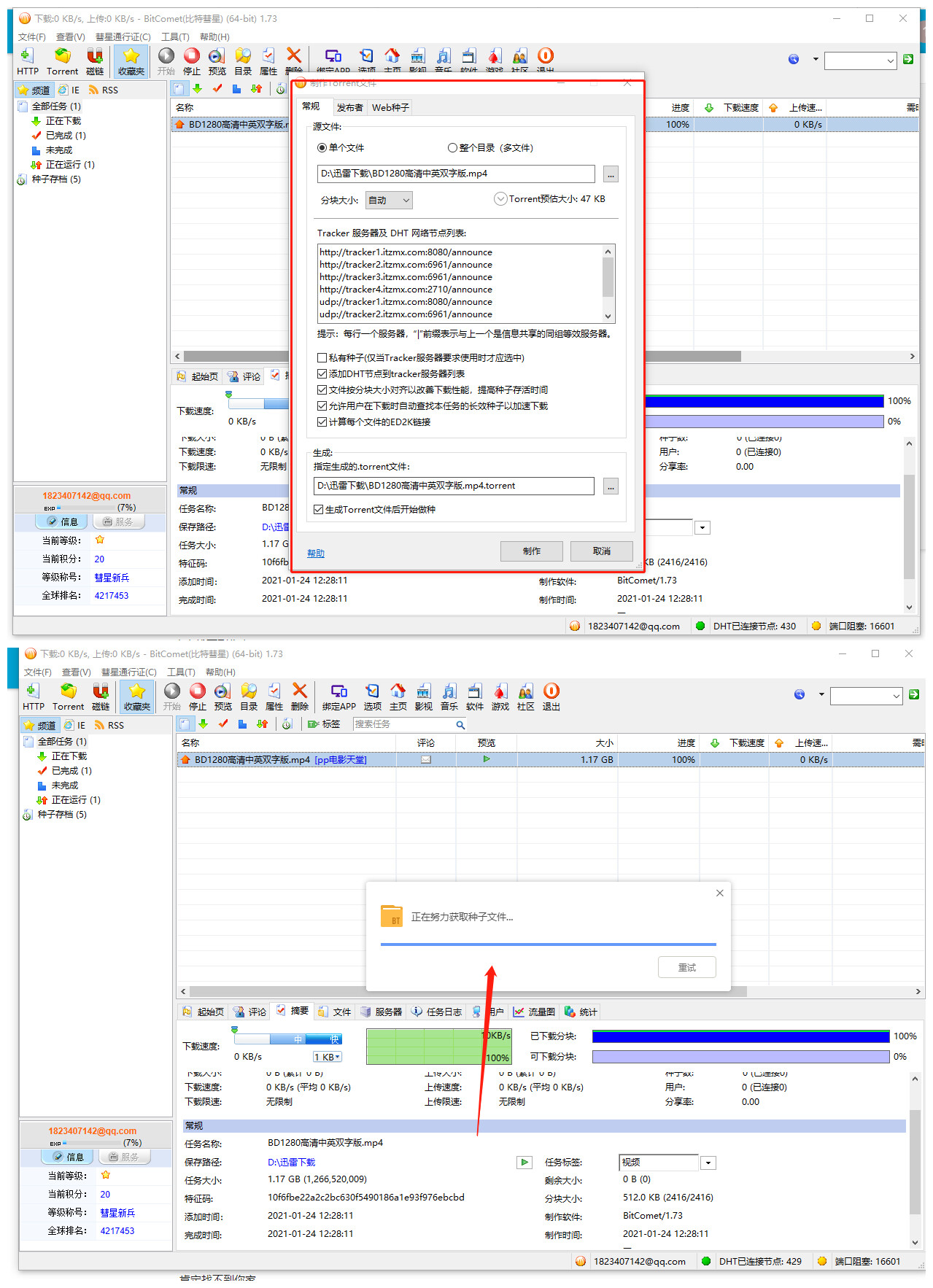Screen dimensions: 933x1288
Task: Uncheck 计算每个文件的ED2K链接 option
Action: click(x=322, y=422)
